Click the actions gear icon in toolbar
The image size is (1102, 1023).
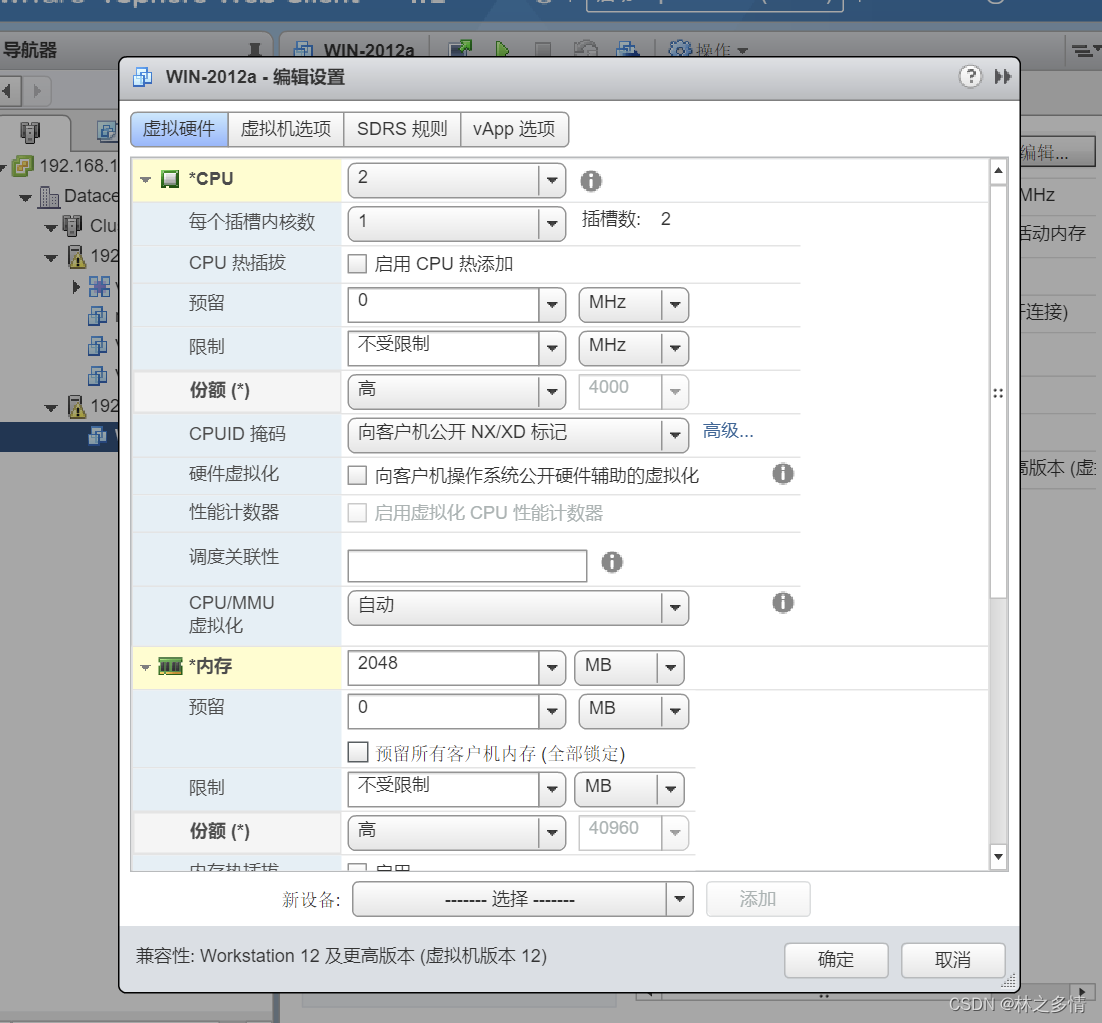680,49
